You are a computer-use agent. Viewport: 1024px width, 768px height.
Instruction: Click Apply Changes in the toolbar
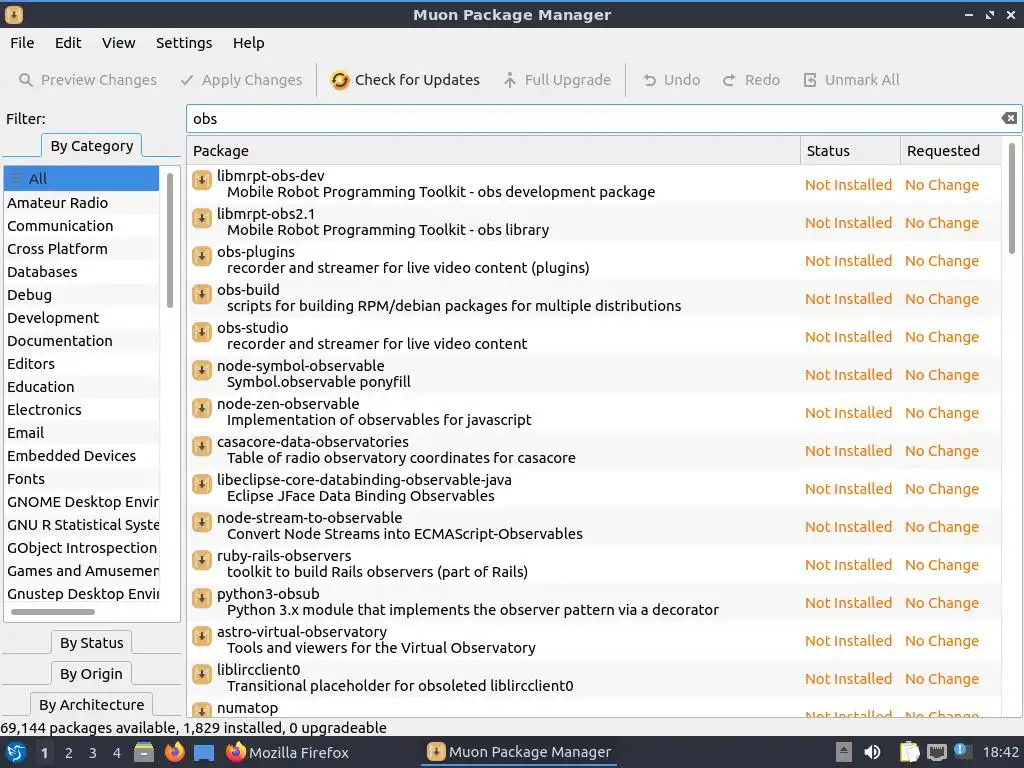(242, 80)
